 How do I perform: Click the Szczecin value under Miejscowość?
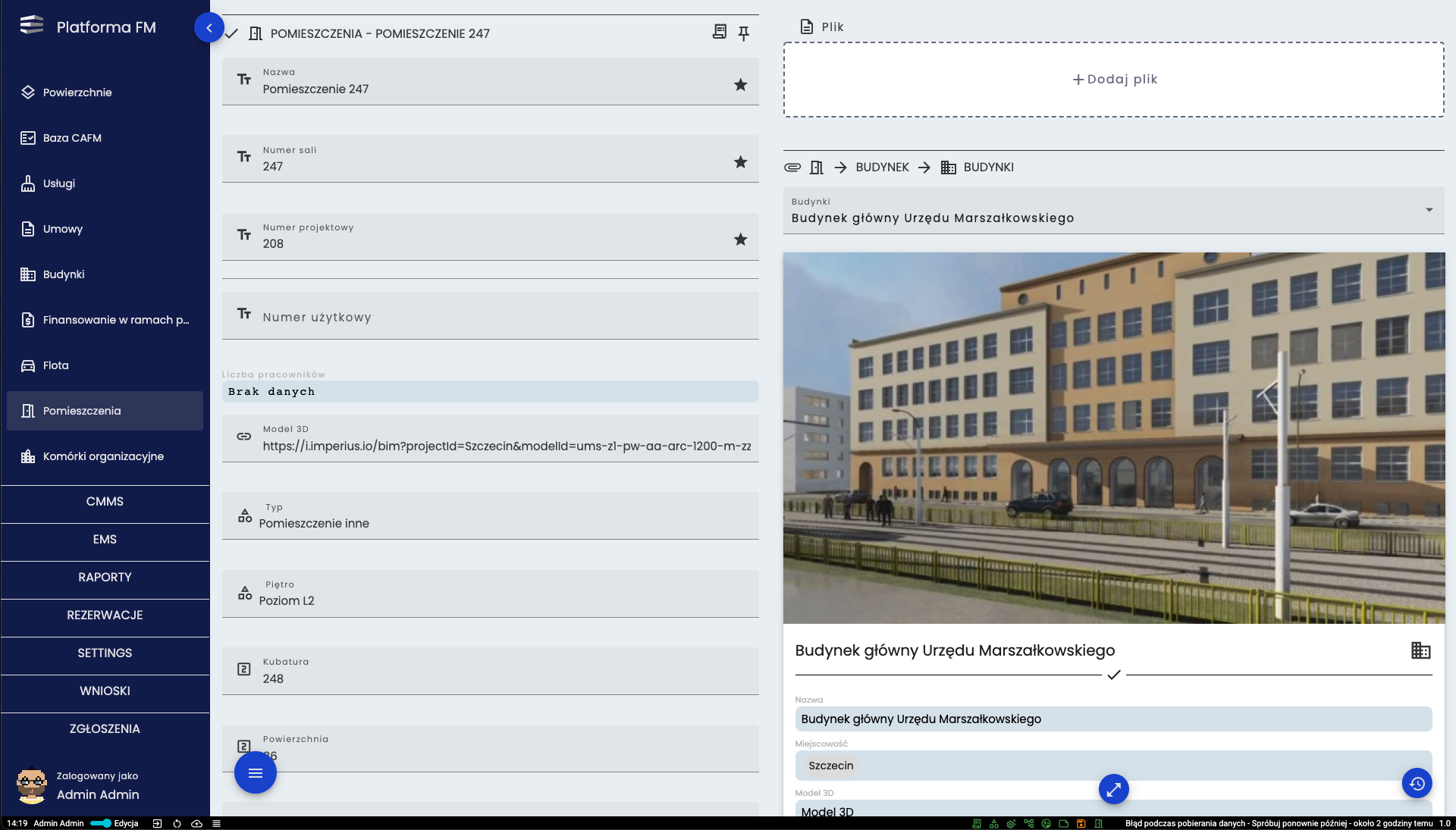(830, 766)
